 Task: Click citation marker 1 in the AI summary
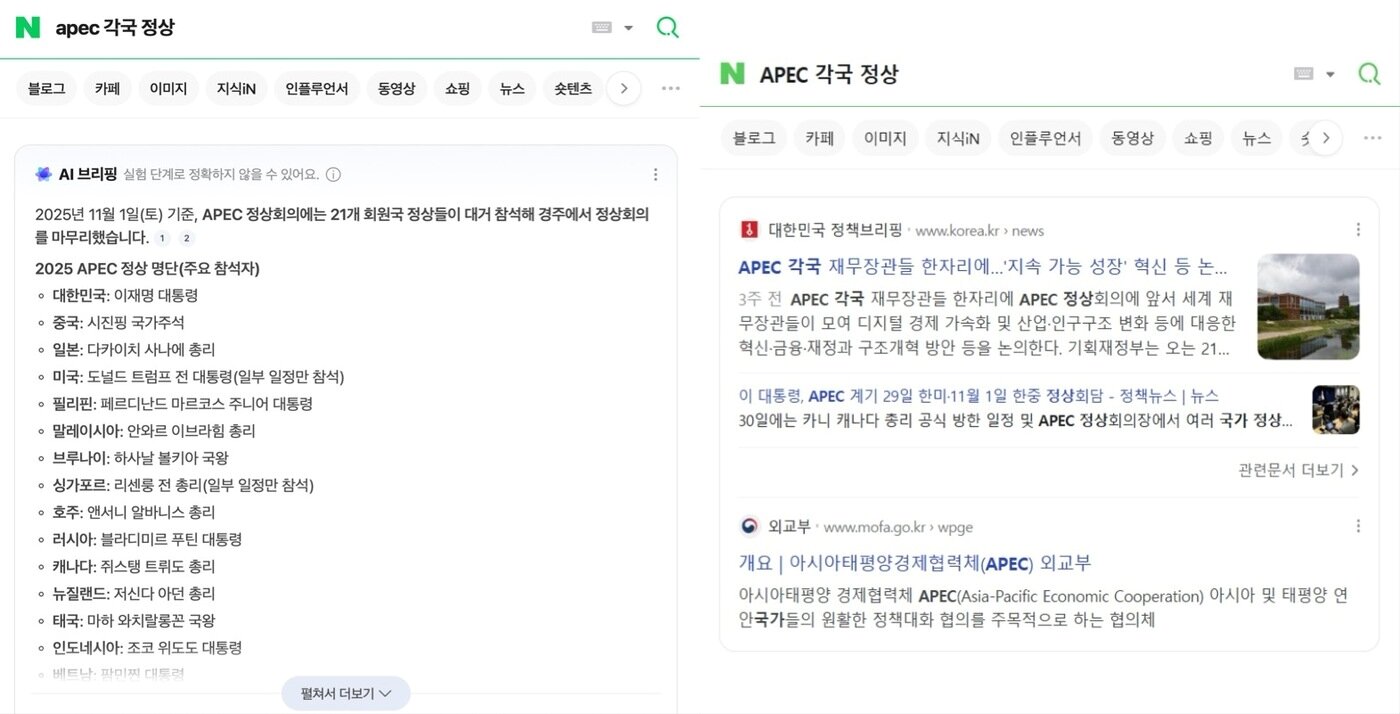161,238
